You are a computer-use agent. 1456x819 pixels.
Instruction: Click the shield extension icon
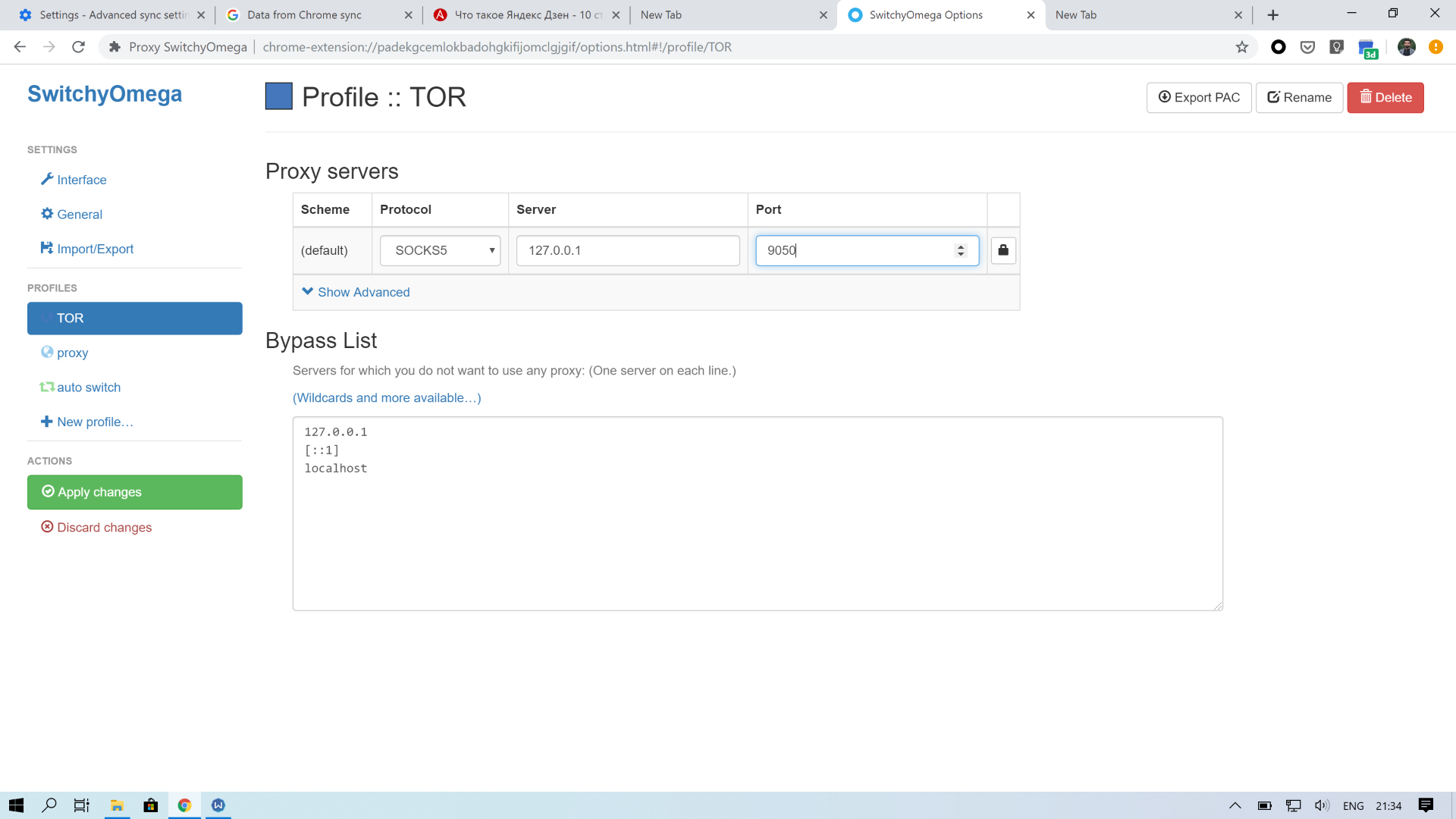click(1337, 47)
